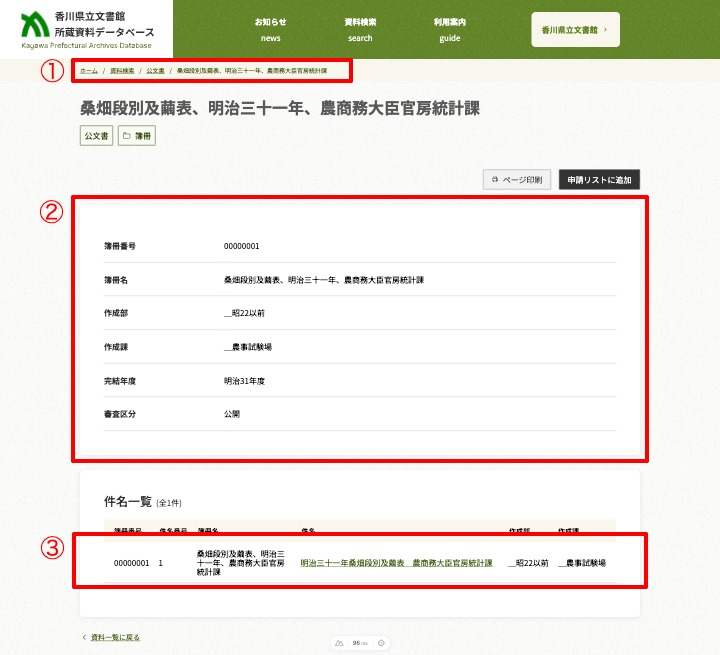Click the 完結年度 value 明治31年度
Screen dimensions: 720x655
click(x=244, y=381)
